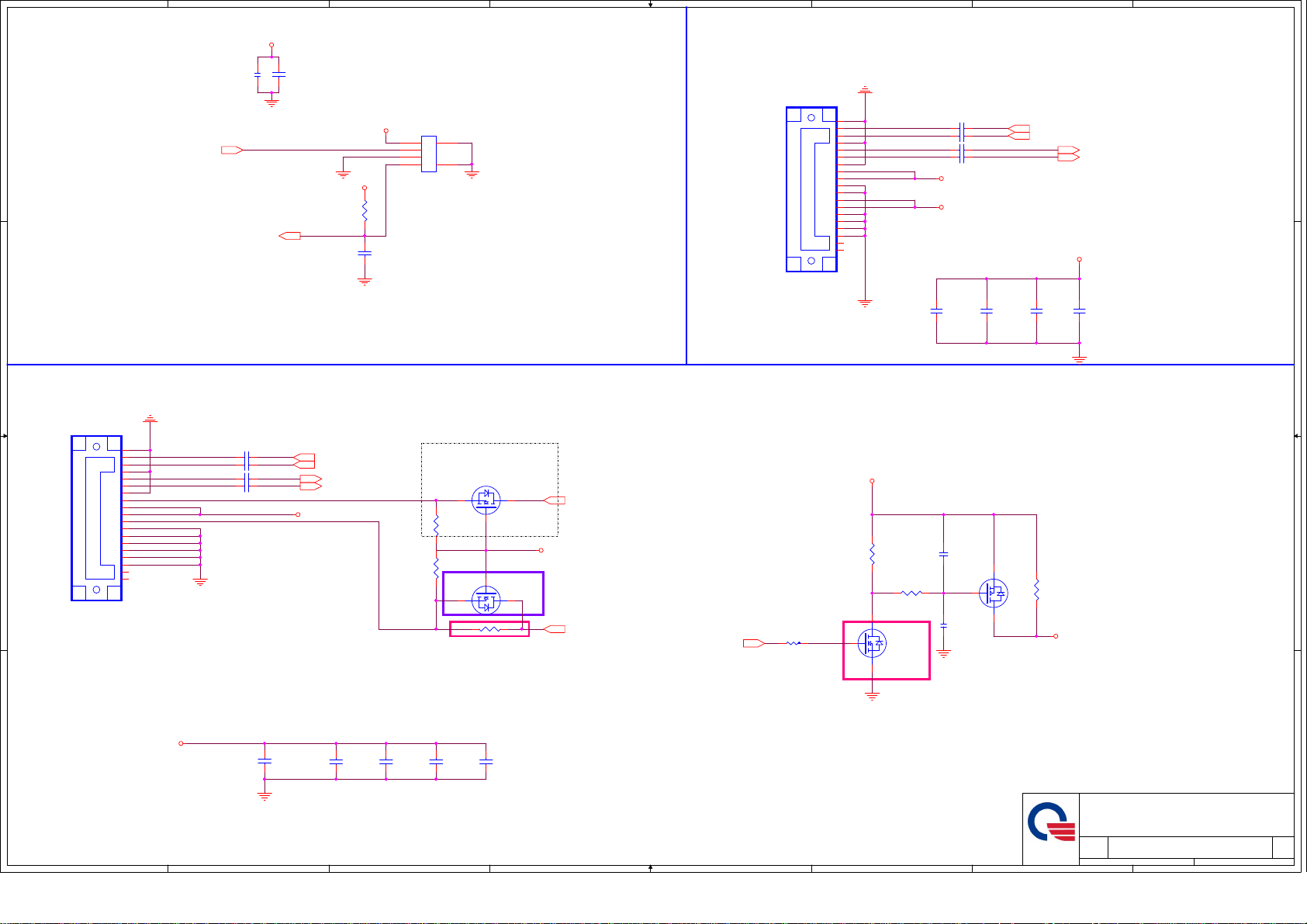Select the far-right vertical resistor in the MOSFET circuit
1307x924 pixels.
[x=1036, y=590]
